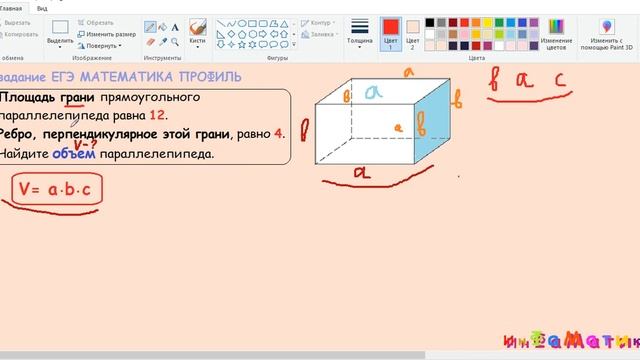Pick the black color swatch

coord(430,23)
